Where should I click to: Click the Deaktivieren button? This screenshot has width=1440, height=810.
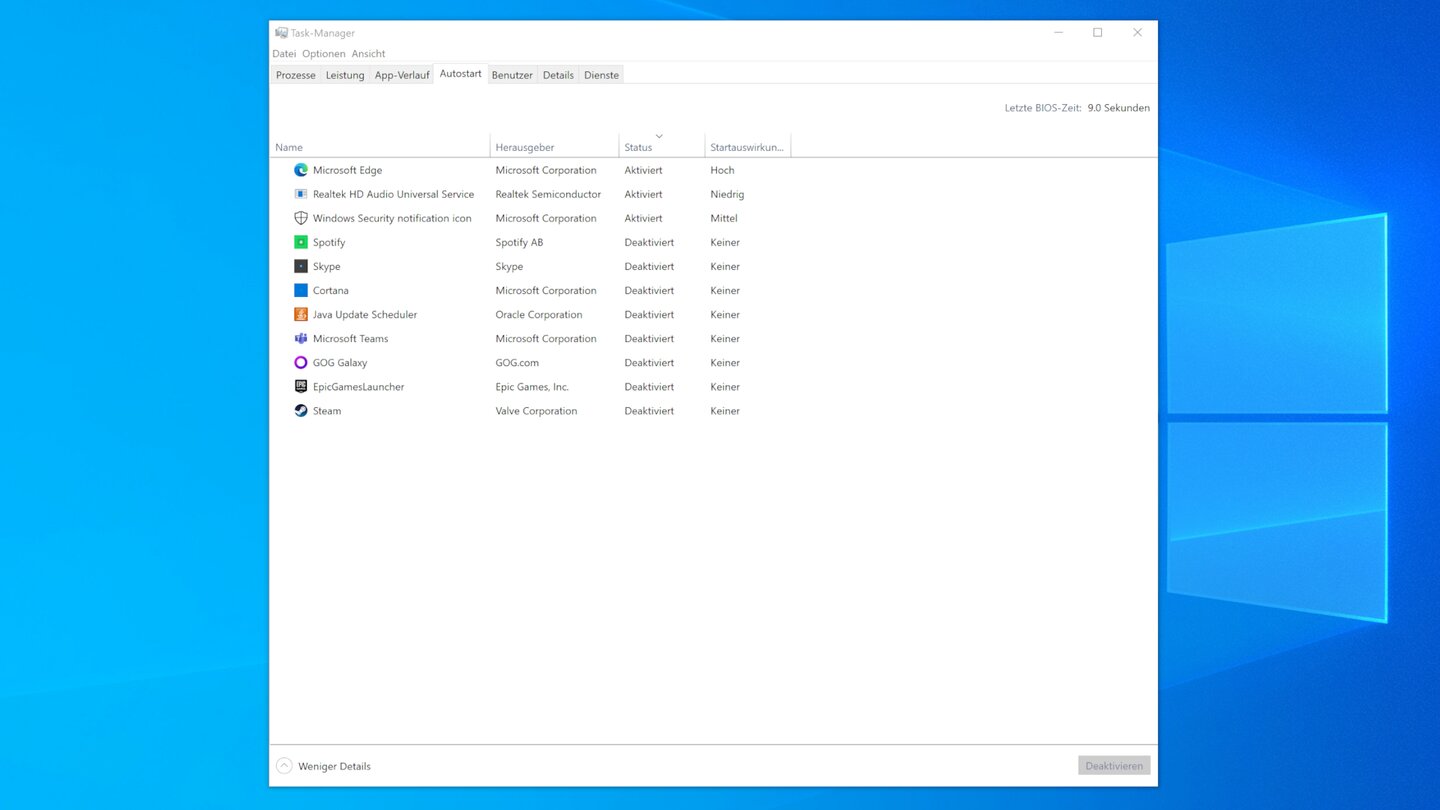1114,766
